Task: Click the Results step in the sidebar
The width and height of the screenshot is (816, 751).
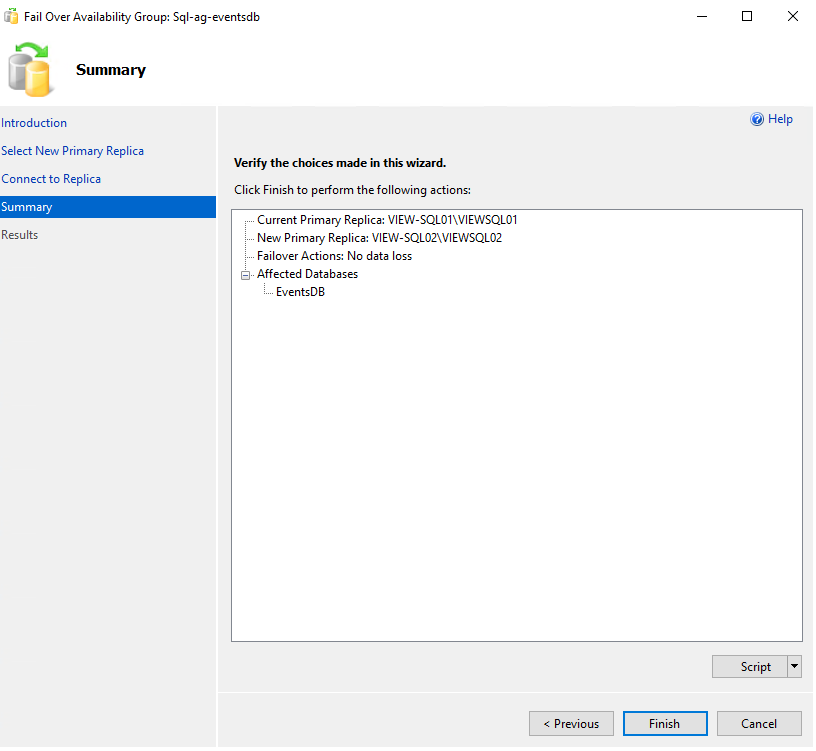Action: 20,235
